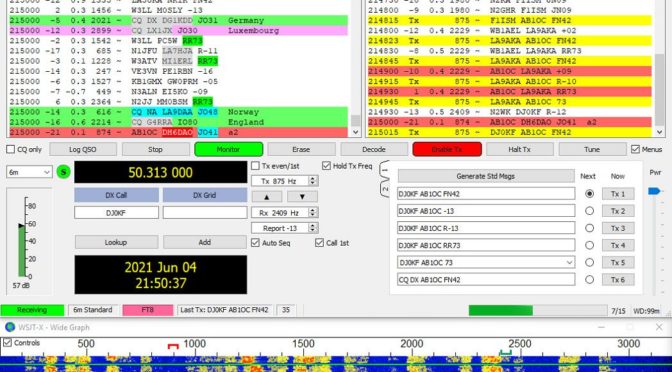Select the Next radio button for Tx 5
Image resolution: width=672 pixels, height=372 pixels.
pos(590,262)
